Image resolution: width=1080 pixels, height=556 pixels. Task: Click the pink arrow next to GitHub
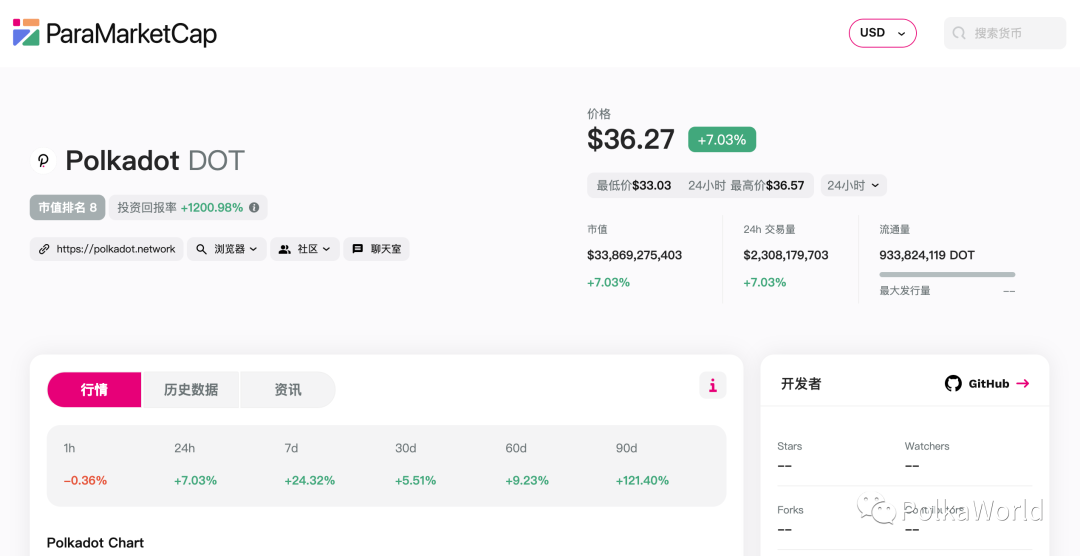point(1023,384)
